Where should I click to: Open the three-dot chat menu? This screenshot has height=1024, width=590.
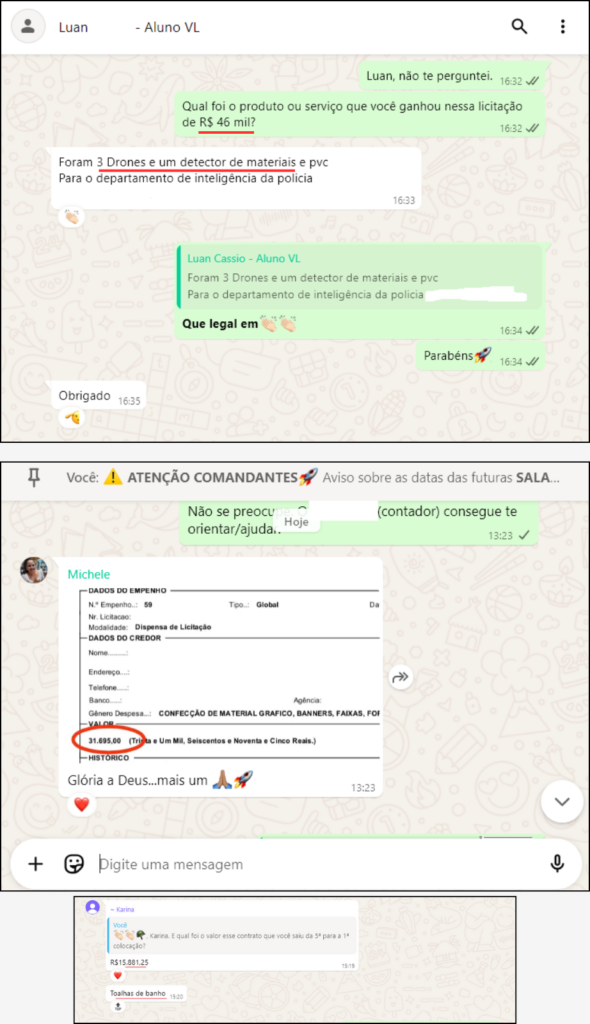563,27
